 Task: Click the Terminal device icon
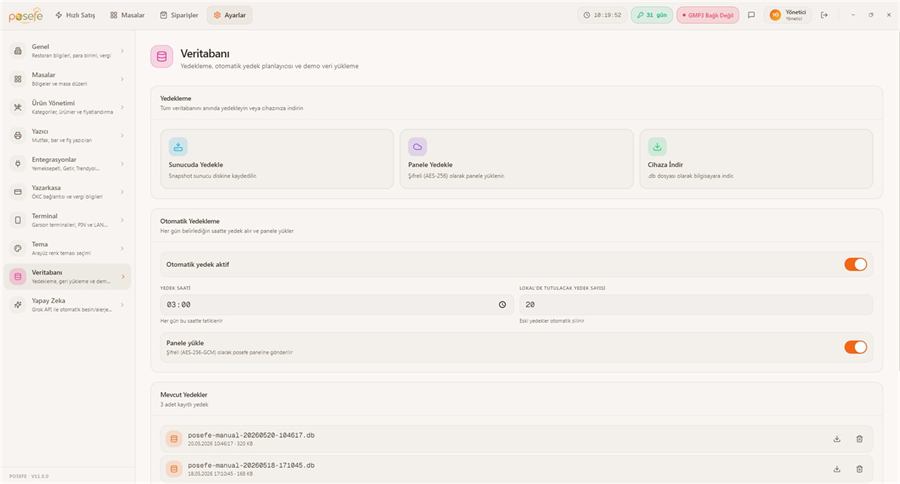point(18,220)
